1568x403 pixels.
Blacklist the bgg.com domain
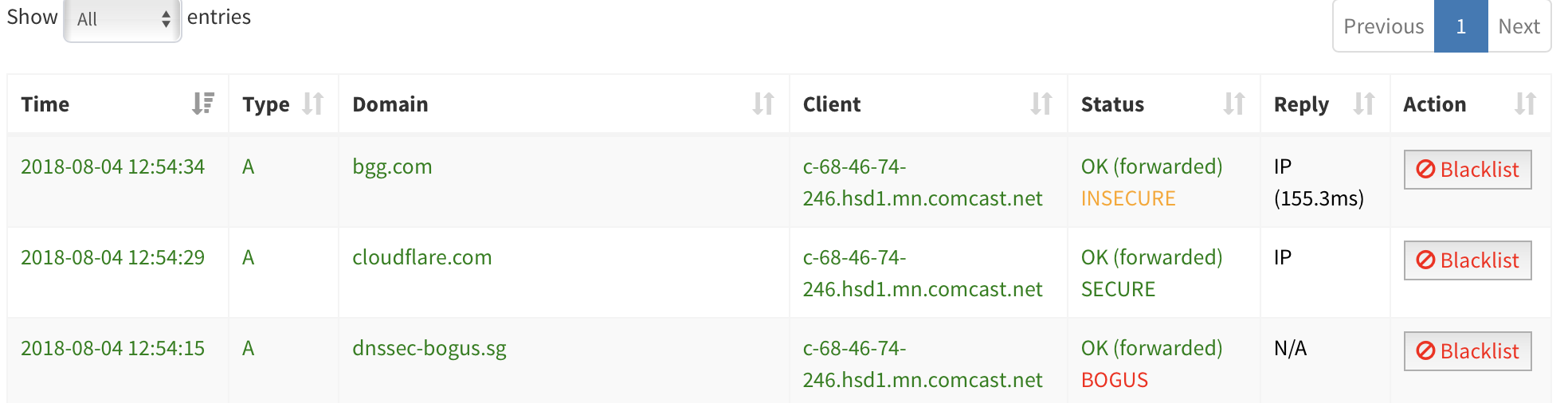click(1468, 170)
